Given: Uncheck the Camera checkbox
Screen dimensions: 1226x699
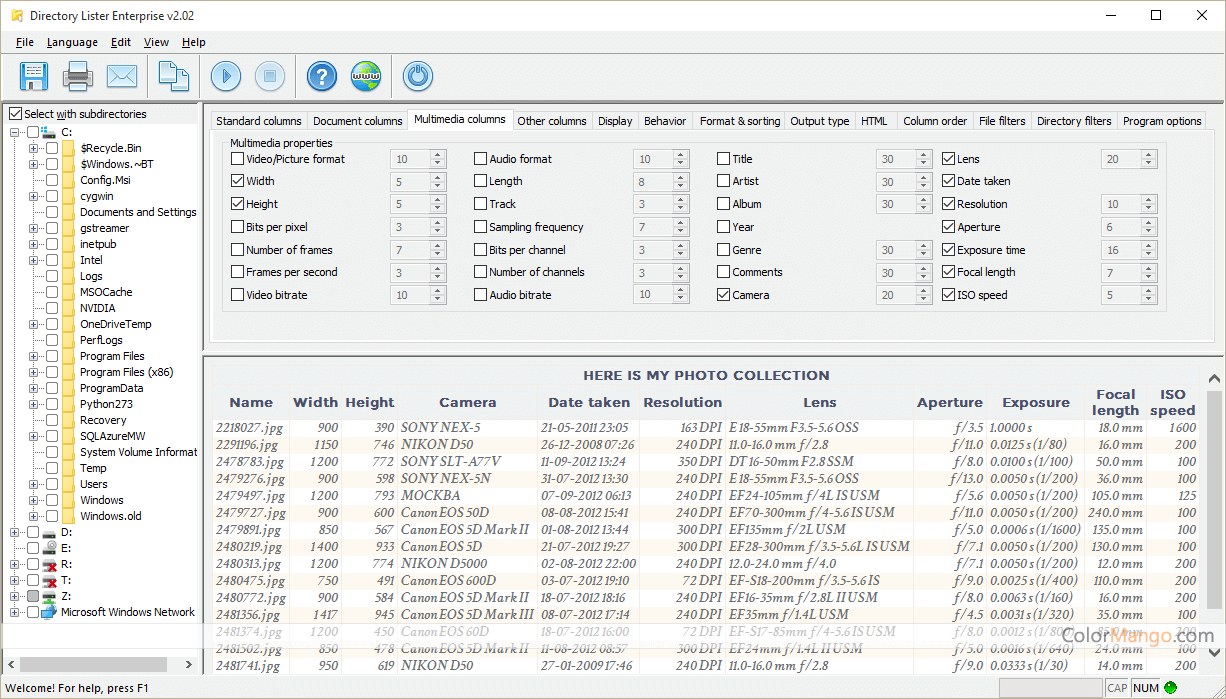Looking at the screenshot, I should click(724, 295).
